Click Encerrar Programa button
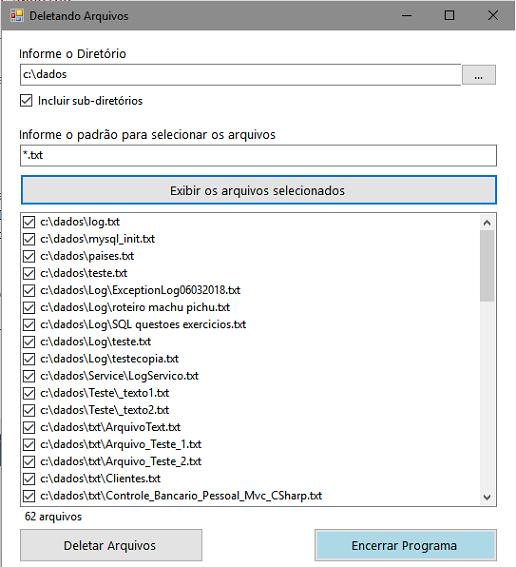This screenshot has height=567, width=516. pos(405,545)
